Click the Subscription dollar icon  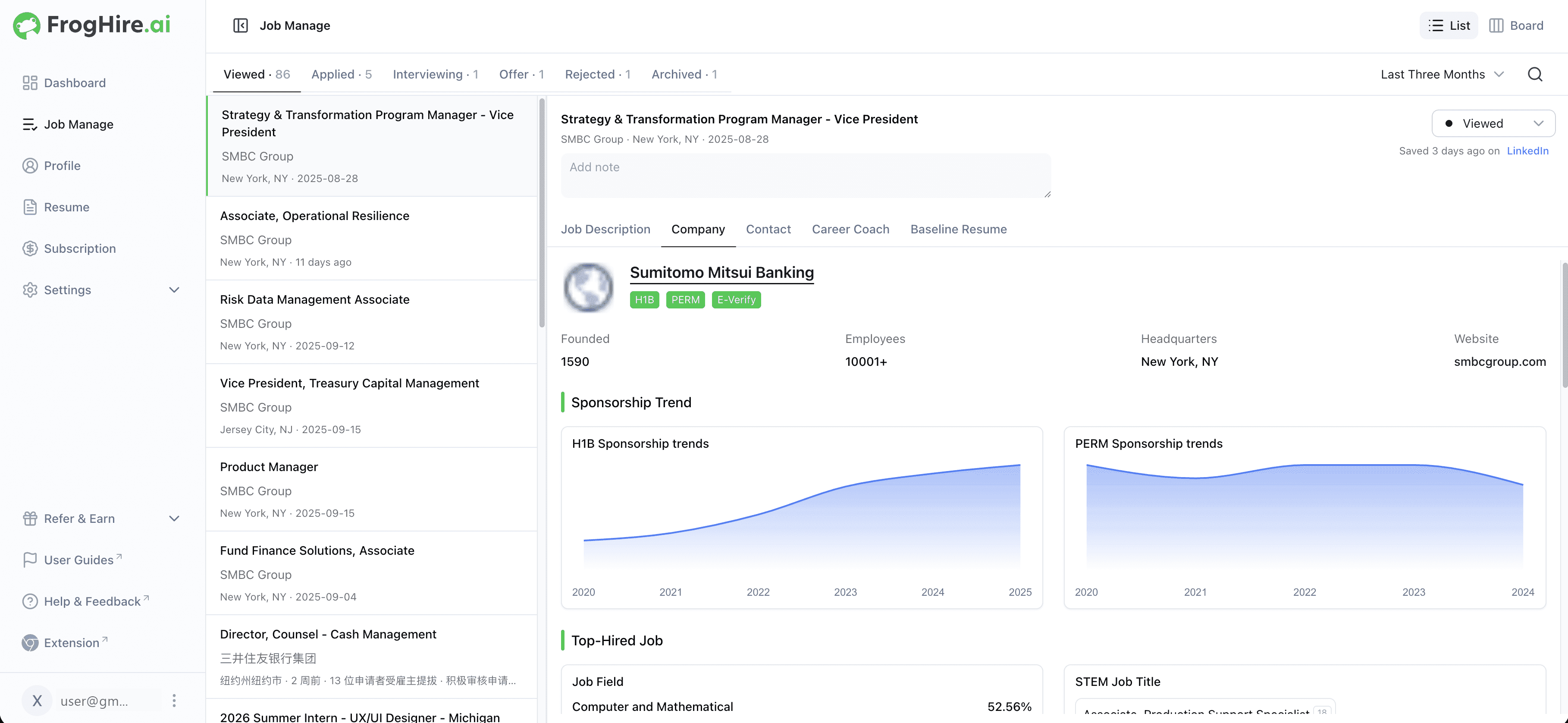coord(30,248)
